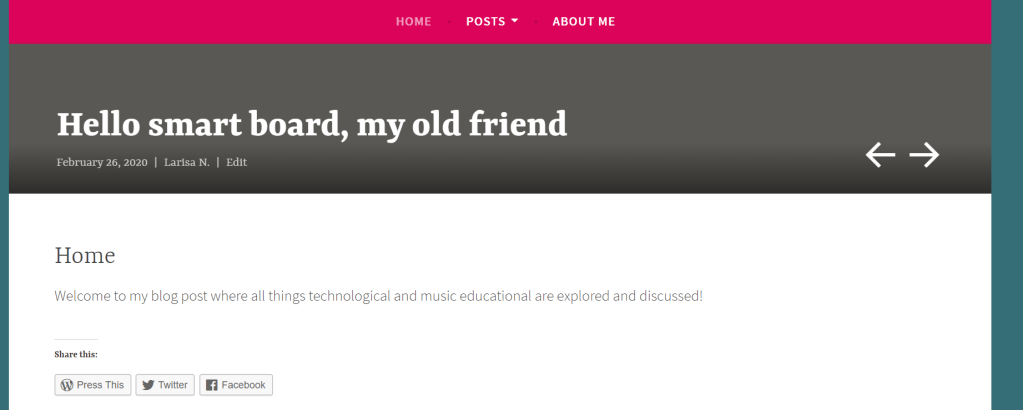Click the 'Press This' button text

(100, 385)
